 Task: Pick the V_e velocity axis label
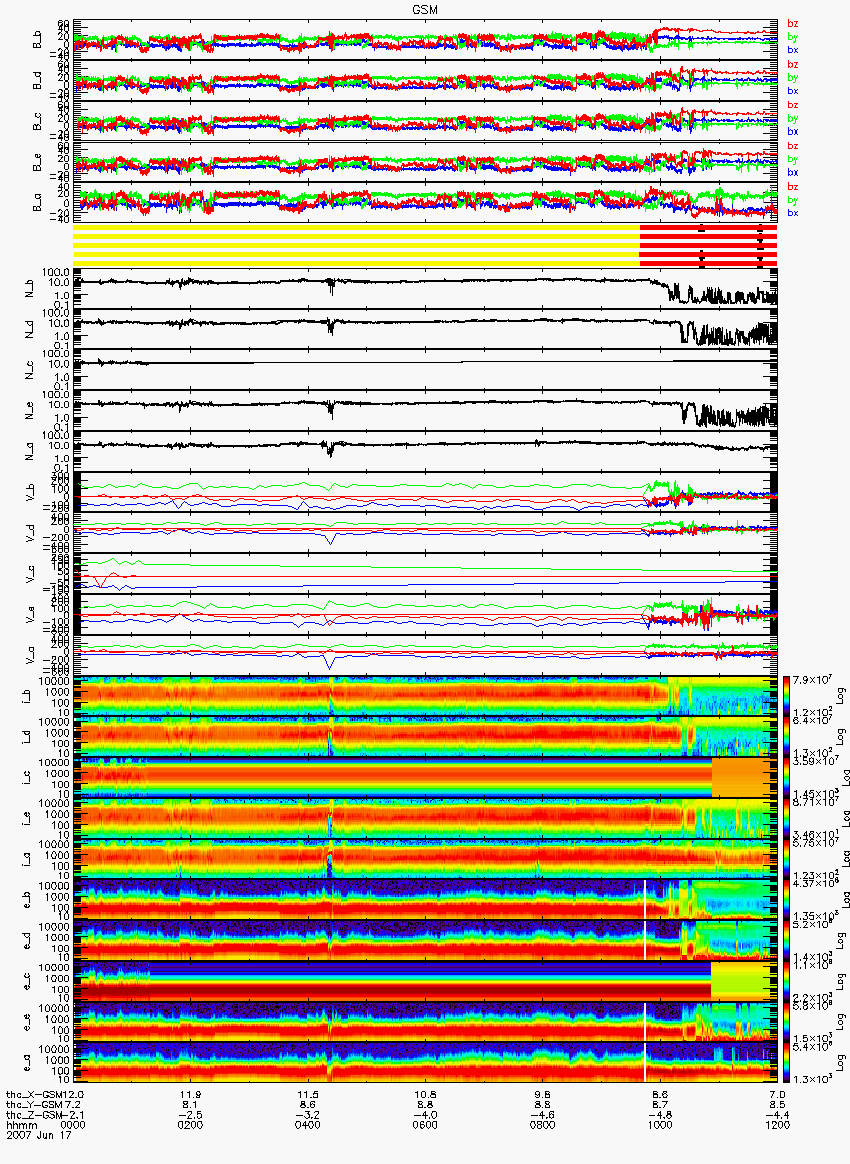coord(30,615)
